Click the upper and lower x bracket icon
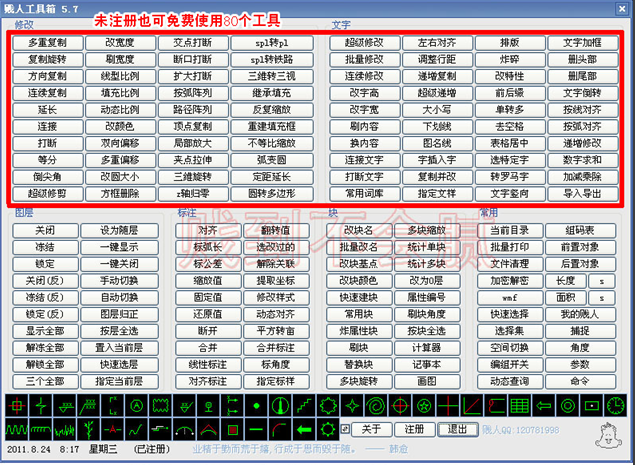The height and width of the screenshot is (465, 635). click(x=112, y=405)
